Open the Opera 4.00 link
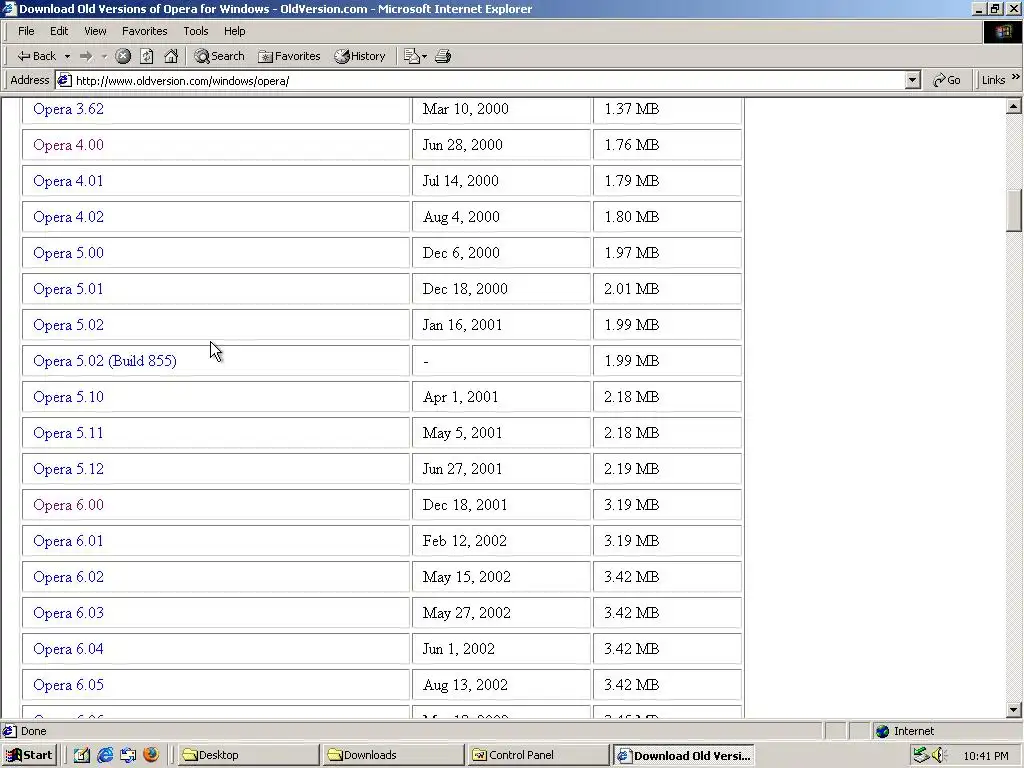 point(69,145)
